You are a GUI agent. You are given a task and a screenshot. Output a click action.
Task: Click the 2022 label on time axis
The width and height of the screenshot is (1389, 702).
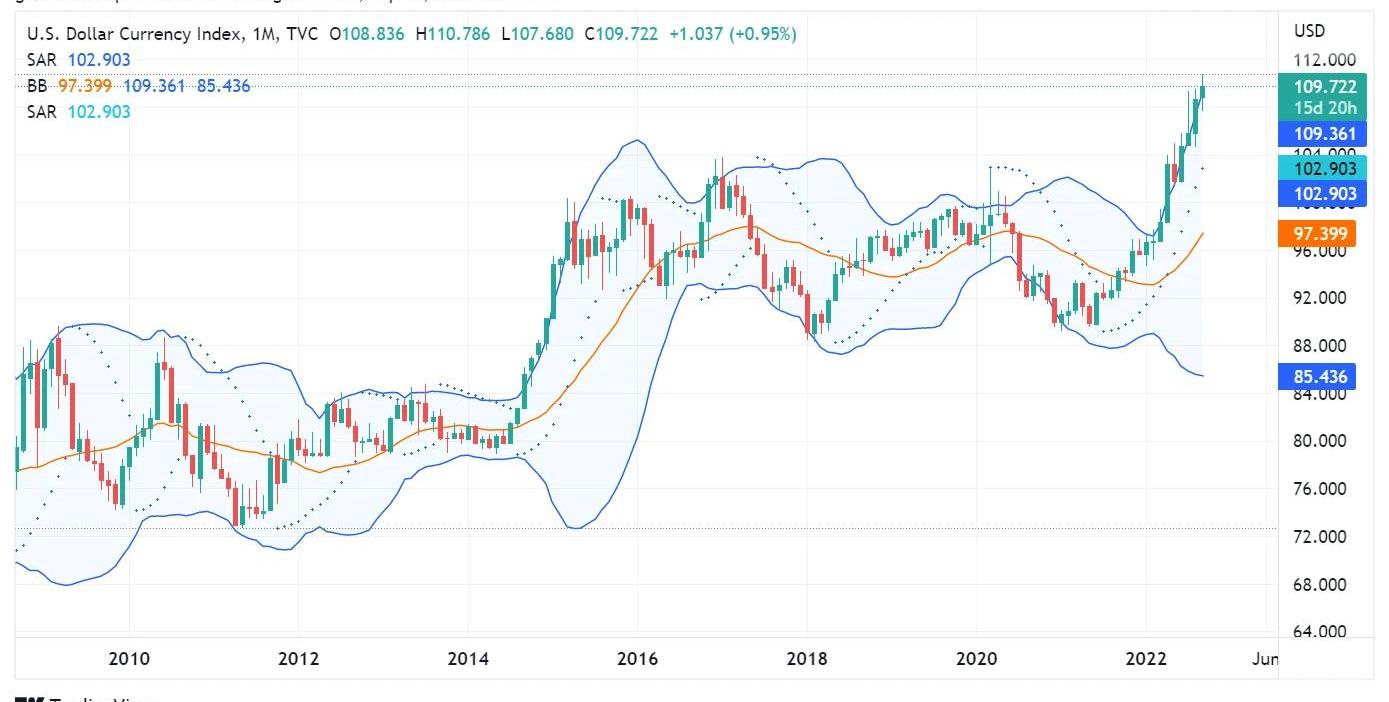[x=1146, y=658]
